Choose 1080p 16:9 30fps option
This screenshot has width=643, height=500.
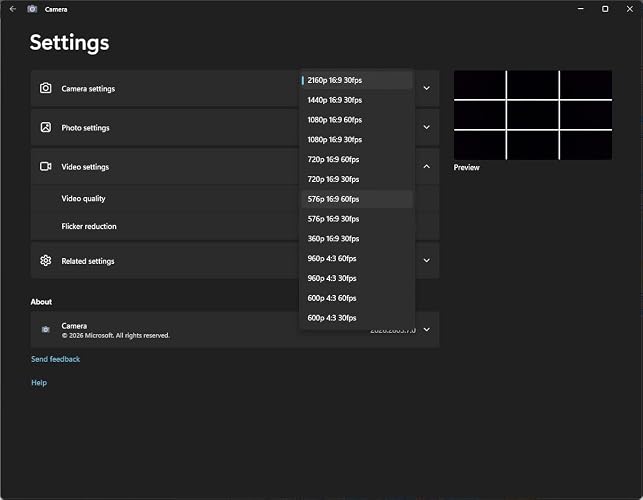(356, 139)
